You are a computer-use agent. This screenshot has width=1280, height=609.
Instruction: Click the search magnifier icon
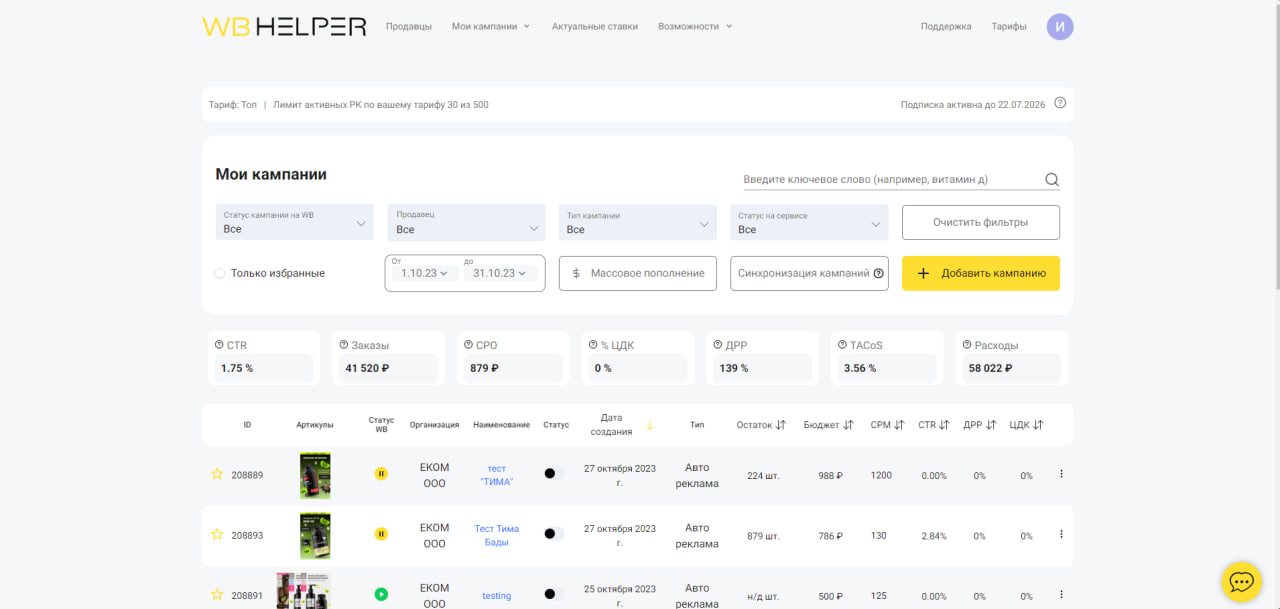(1052, 180)
